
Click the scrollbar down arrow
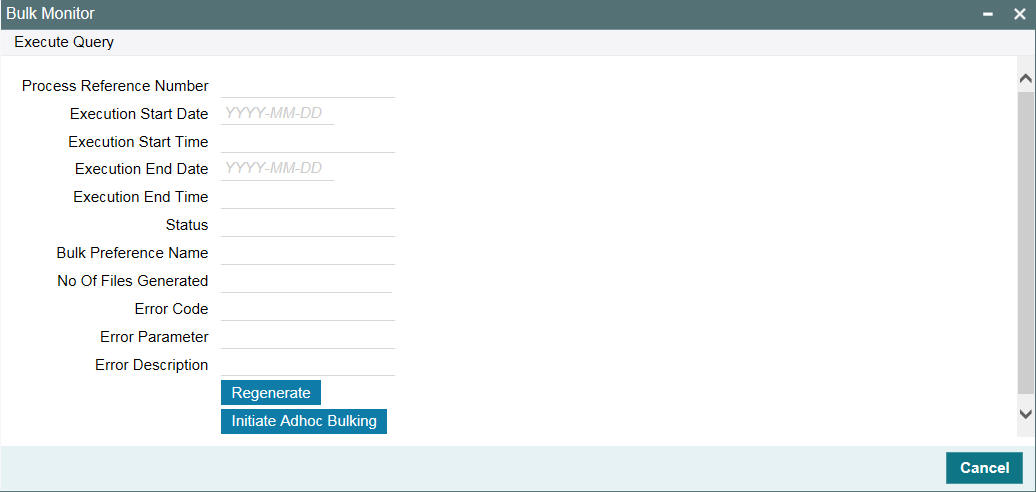[1025, 414]
